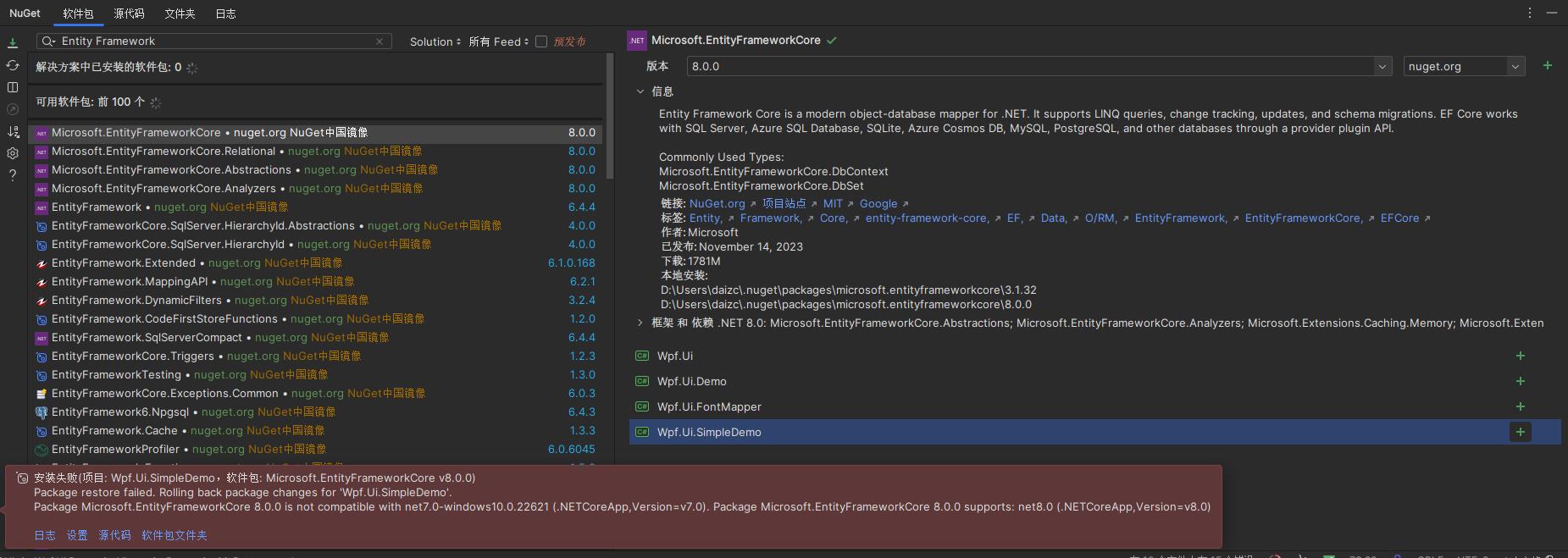1568x558 pixels.
Task: Select Microsoft.EntityFrameworkCore.Analyzers package
Action: click(317, 189)
